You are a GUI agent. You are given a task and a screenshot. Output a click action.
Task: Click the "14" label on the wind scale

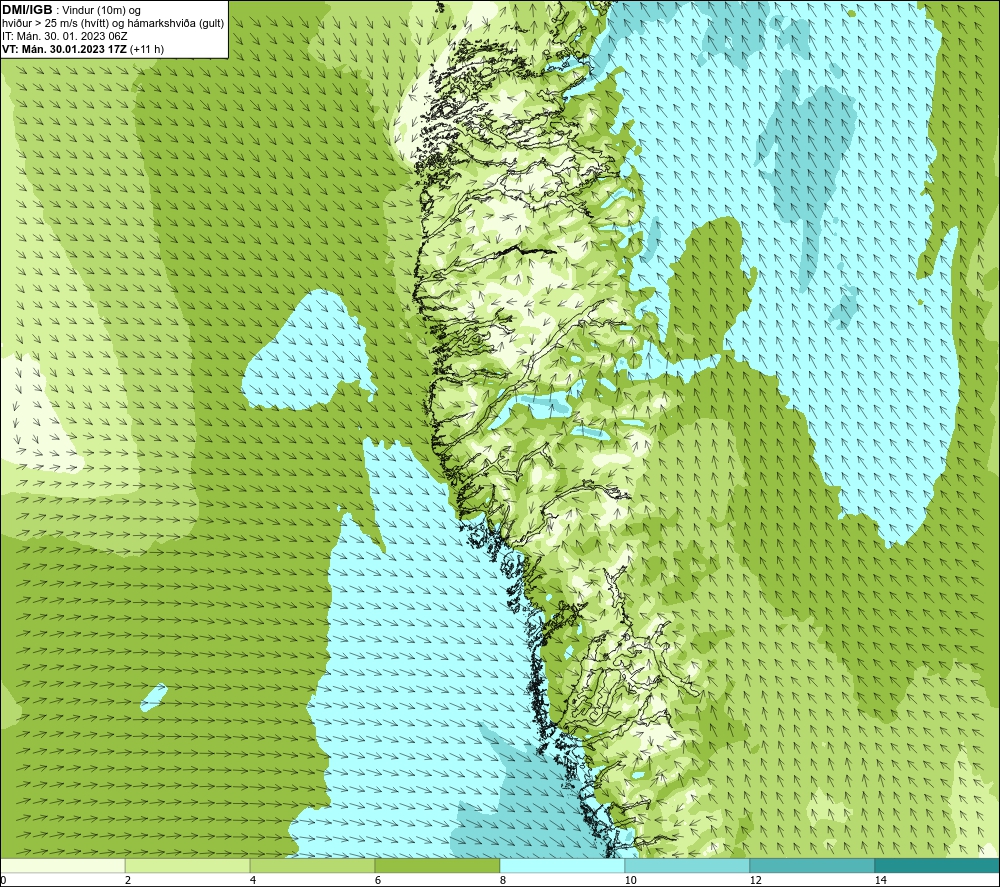[x=881, y=880]
